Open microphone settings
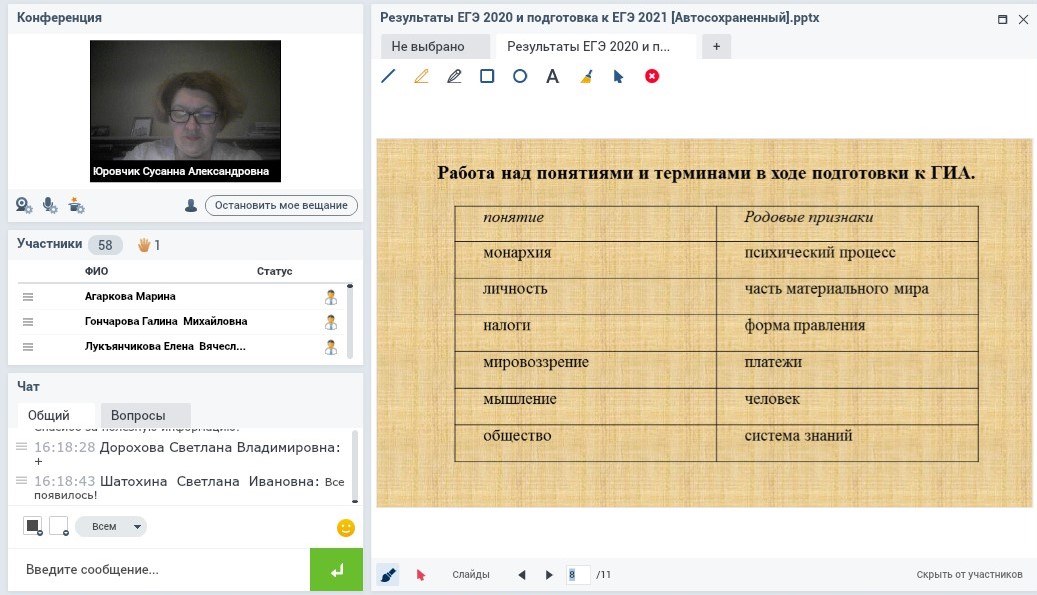Viewport: 1037px width, 595px height. (x=50, y=206)
